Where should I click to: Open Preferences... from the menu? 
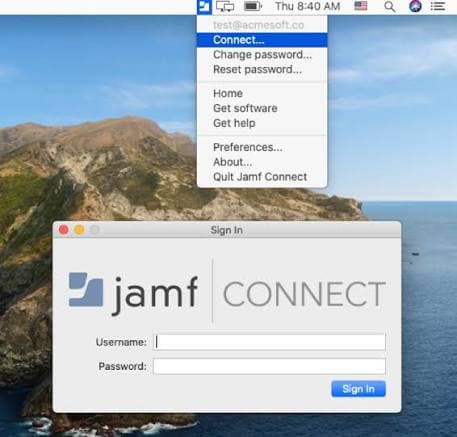pyautogui.click(x=262, y=147)
